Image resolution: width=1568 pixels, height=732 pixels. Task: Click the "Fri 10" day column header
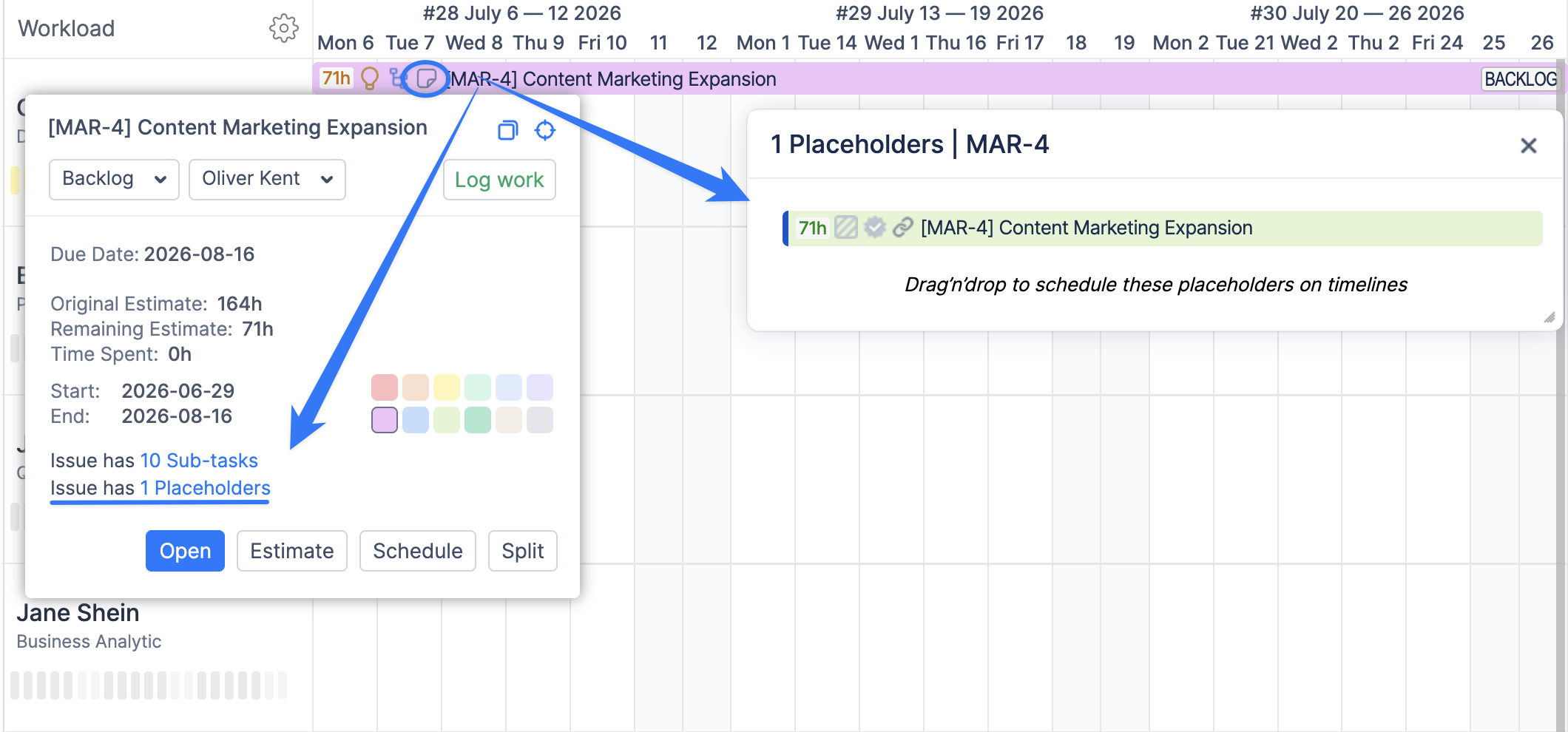[x=602, y=43]
